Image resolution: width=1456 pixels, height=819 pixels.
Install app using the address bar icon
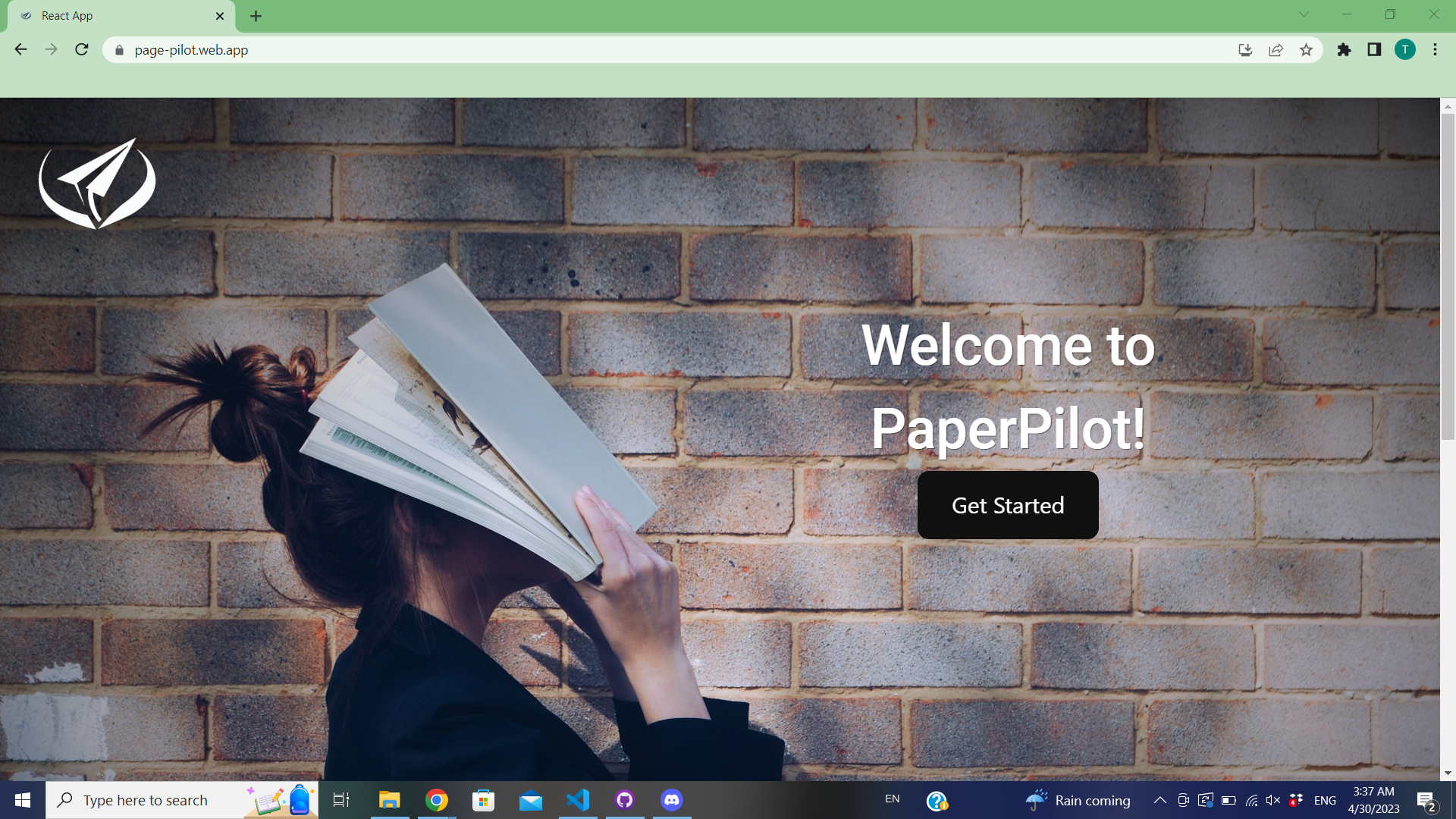1245,50
